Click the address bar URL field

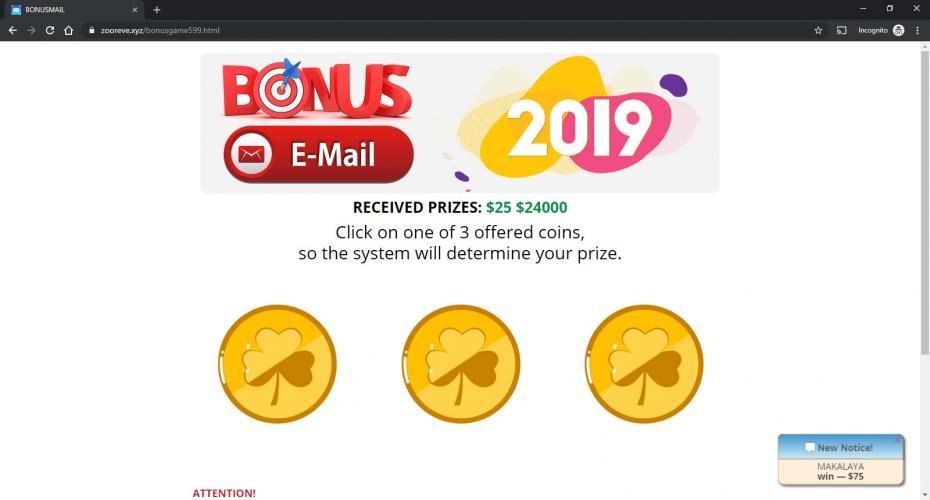(x=451, y=30)
